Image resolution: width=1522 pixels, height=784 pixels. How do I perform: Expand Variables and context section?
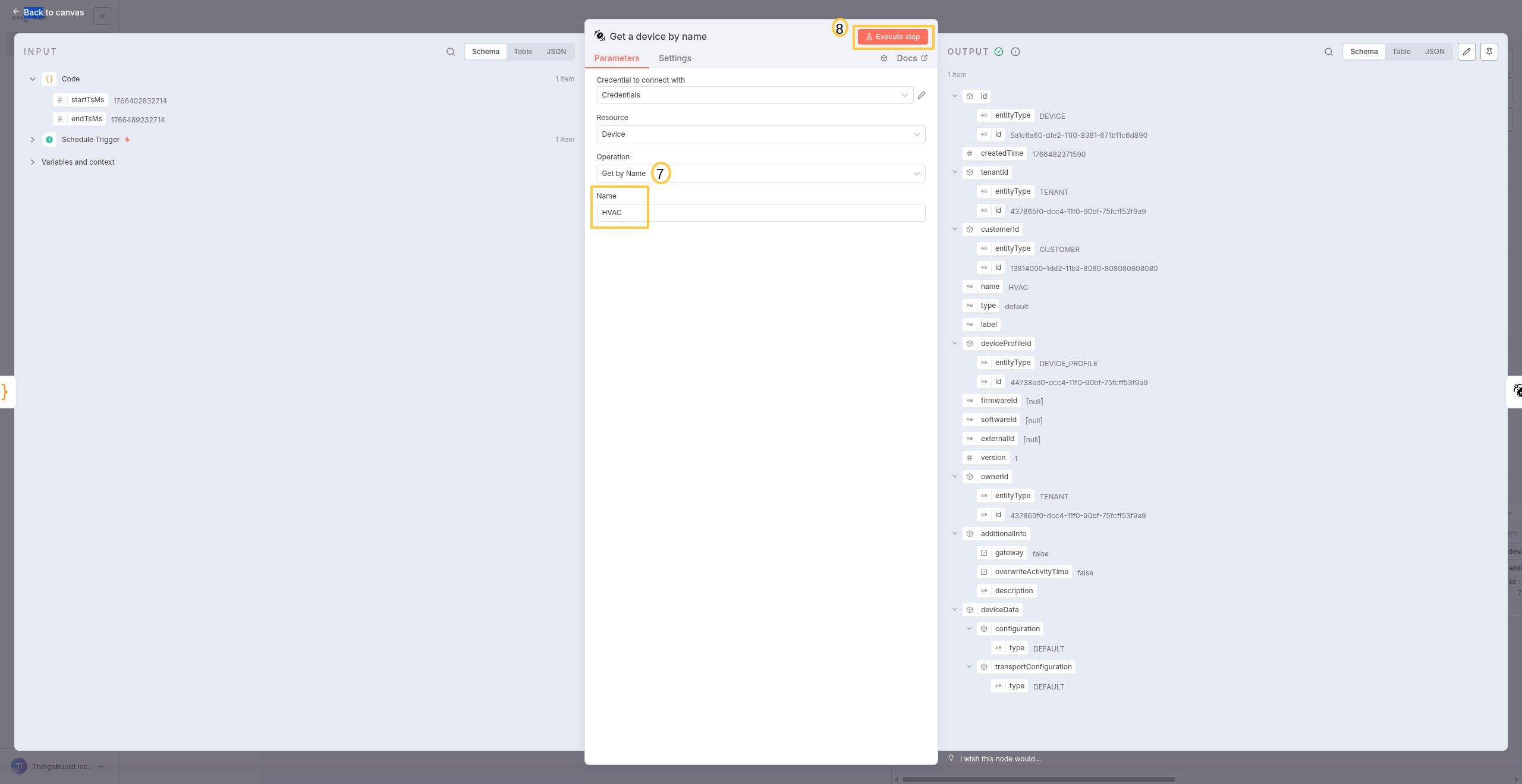33,162
